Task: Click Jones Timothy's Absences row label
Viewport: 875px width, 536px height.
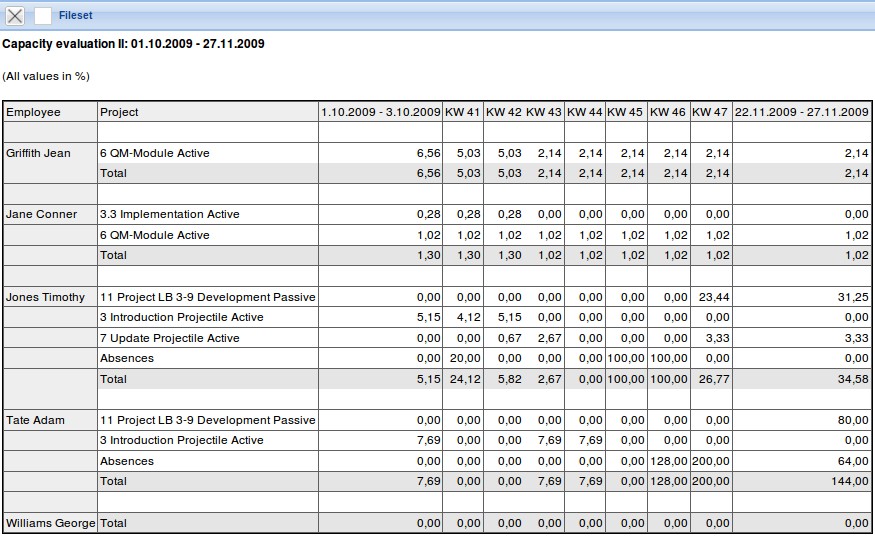Action: (127, 358)
